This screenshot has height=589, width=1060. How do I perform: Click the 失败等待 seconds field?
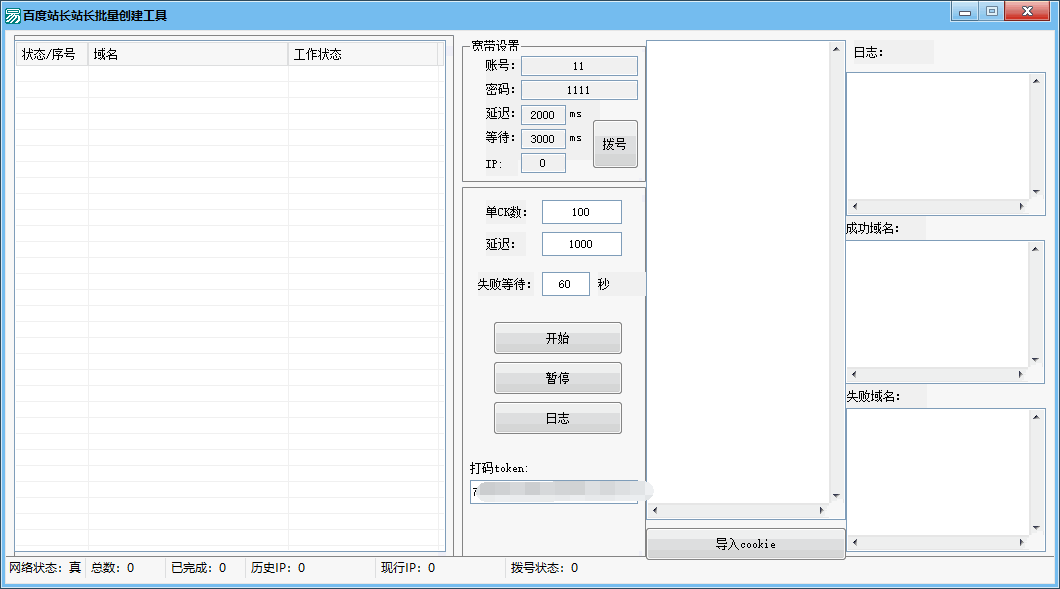pos(565,284)
